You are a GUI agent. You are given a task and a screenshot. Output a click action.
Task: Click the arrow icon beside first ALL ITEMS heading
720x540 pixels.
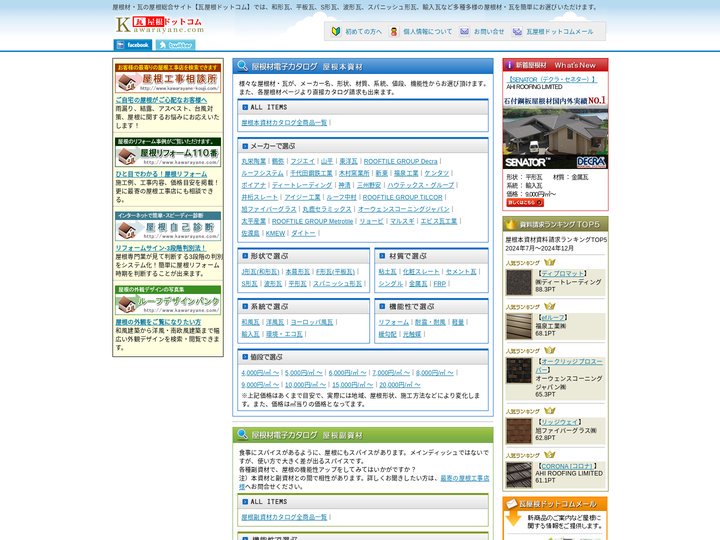coord(245,107)
